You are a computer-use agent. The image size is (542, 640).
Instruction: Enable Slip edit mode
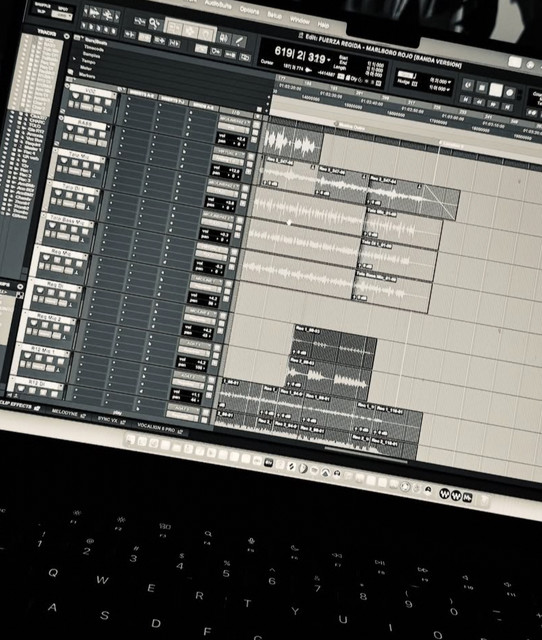[x=41, y=11]
